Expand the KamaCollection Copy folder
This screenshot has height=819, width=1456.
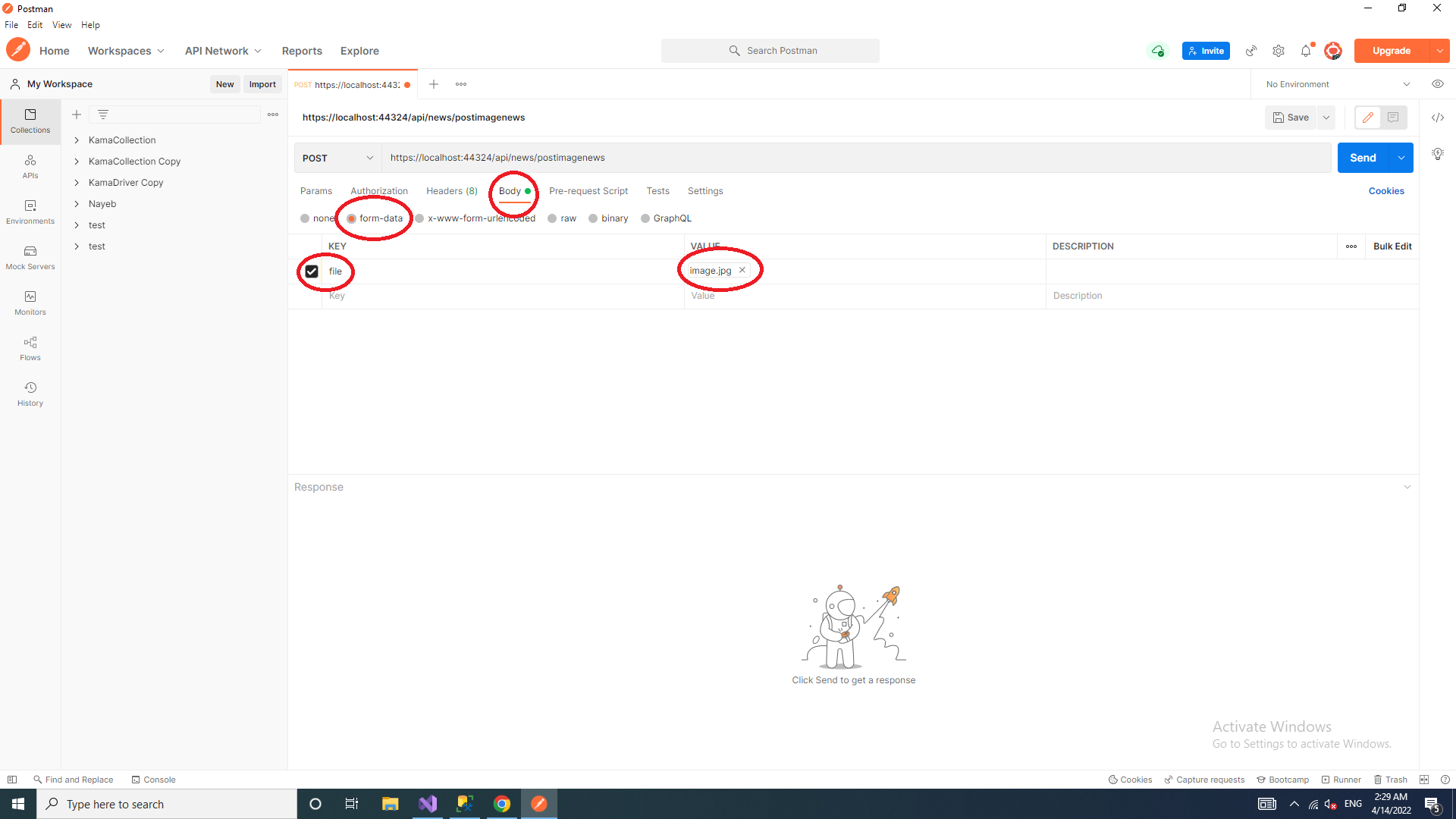click(x=77, y=162)
